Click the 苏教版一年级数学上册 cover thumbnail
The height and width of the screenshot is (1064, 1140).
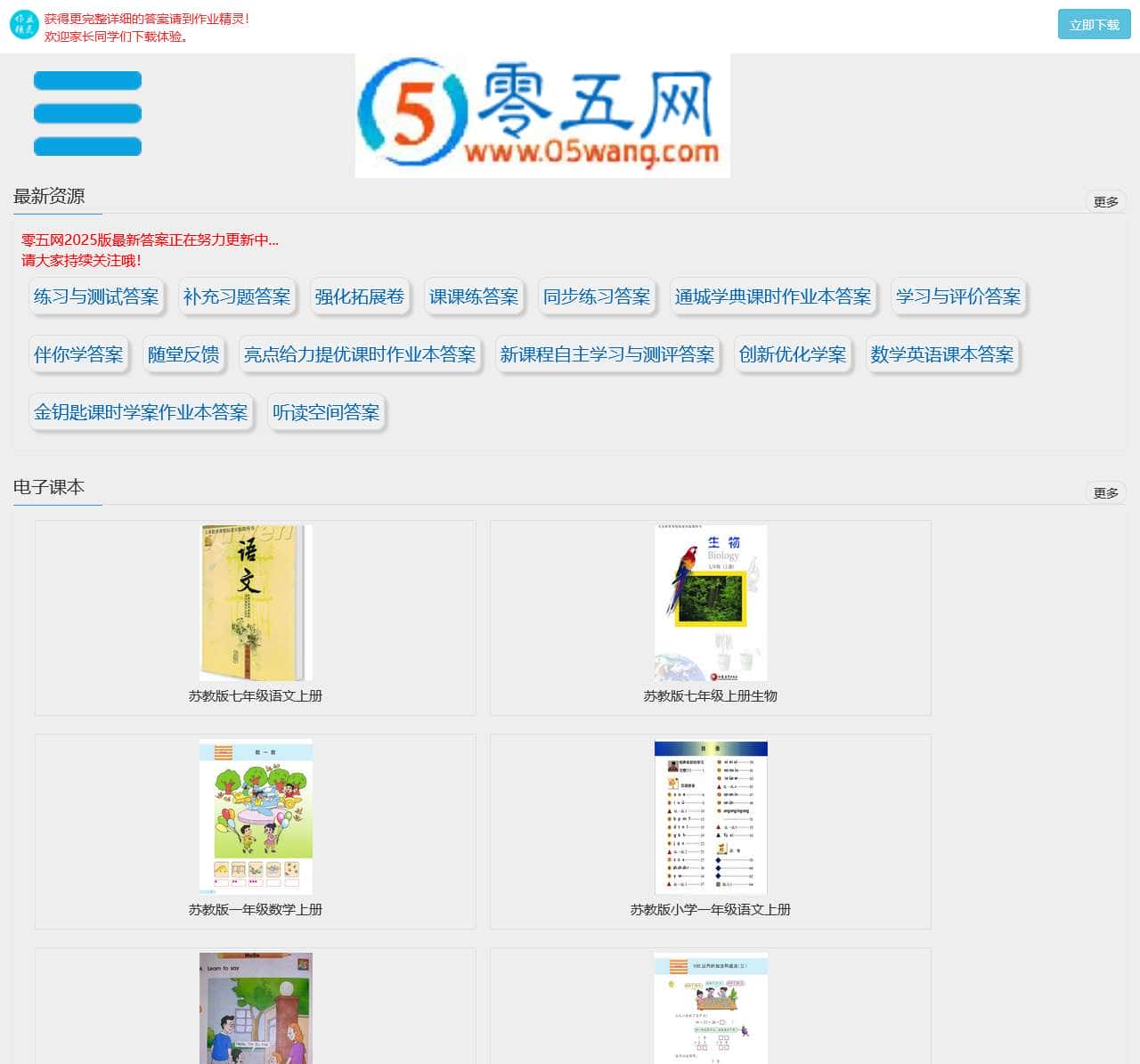click(x=256, y=816)
